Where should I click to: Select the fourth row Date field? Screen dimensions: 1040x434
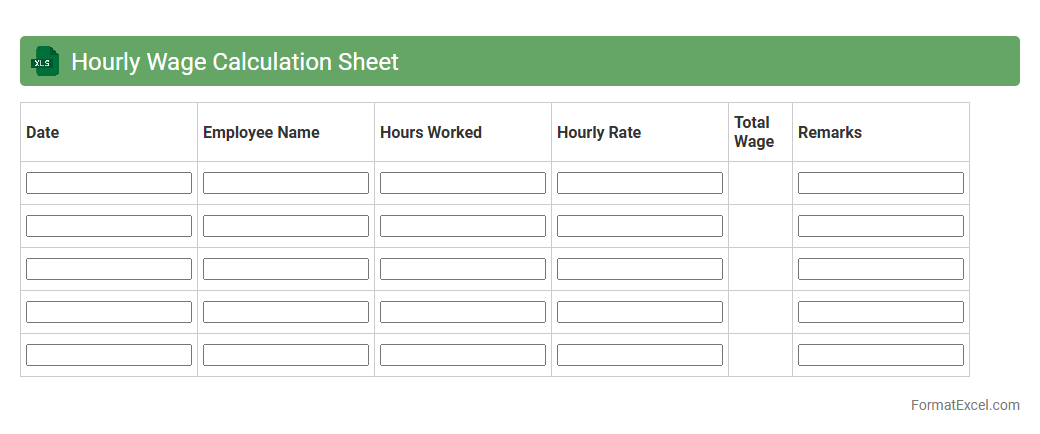pos(109,312)
